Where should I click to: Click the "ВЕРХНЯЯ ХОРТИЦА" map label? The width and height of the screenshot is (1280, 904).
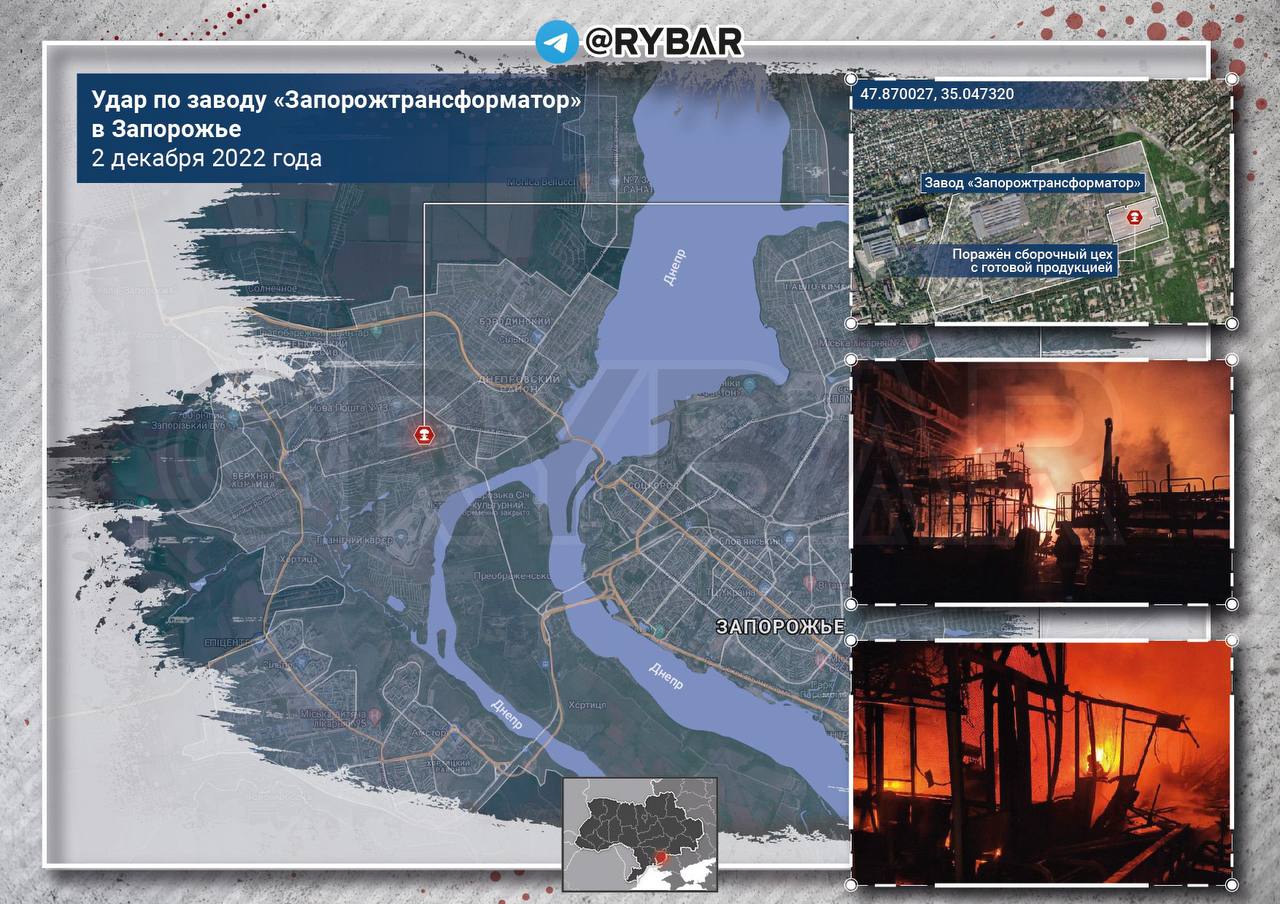point(252,478)
